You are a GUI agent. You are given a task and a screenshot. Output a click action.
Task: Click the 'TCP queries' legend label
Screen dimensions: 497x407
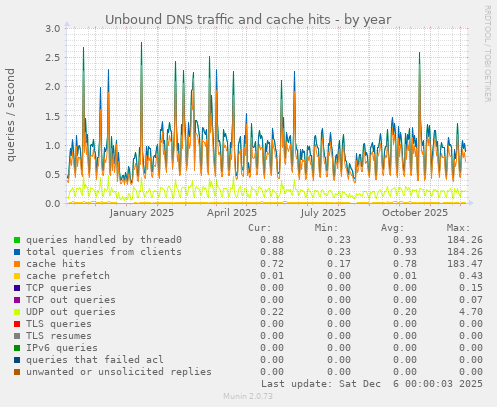pyautogui.click(x=59, y=288)
